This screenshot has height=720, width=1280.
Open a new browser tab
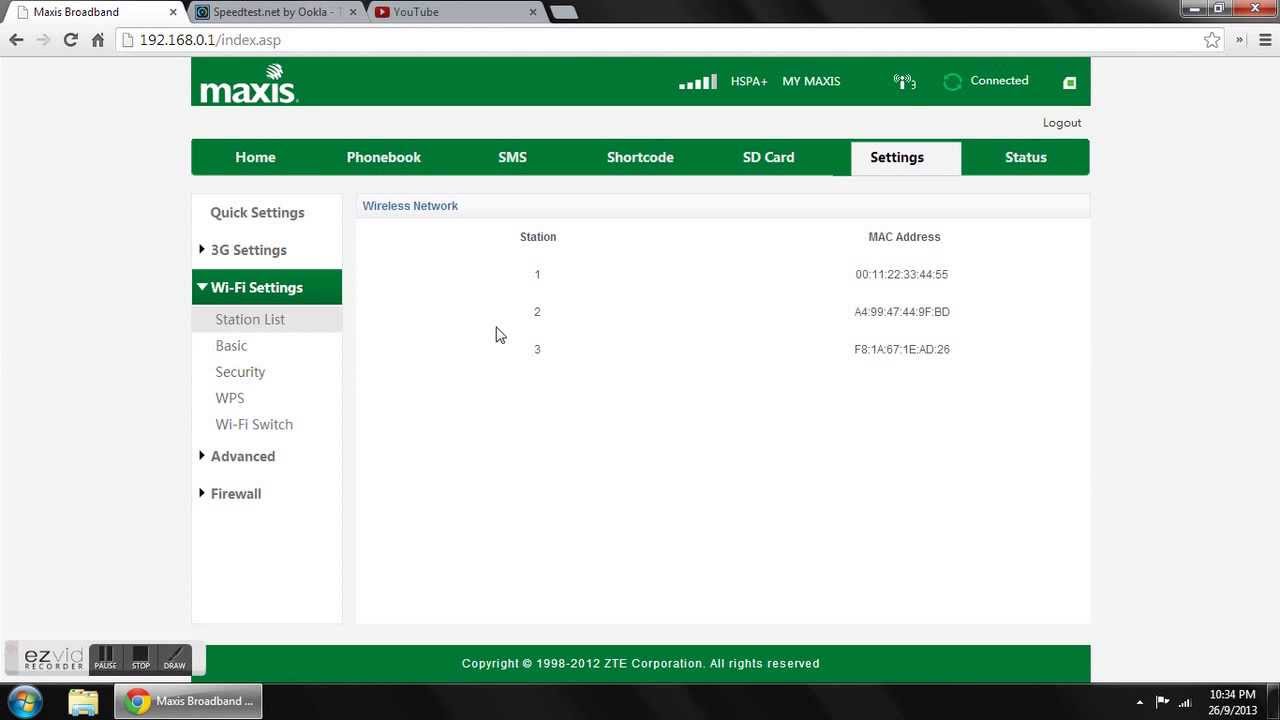coord(564,12)
